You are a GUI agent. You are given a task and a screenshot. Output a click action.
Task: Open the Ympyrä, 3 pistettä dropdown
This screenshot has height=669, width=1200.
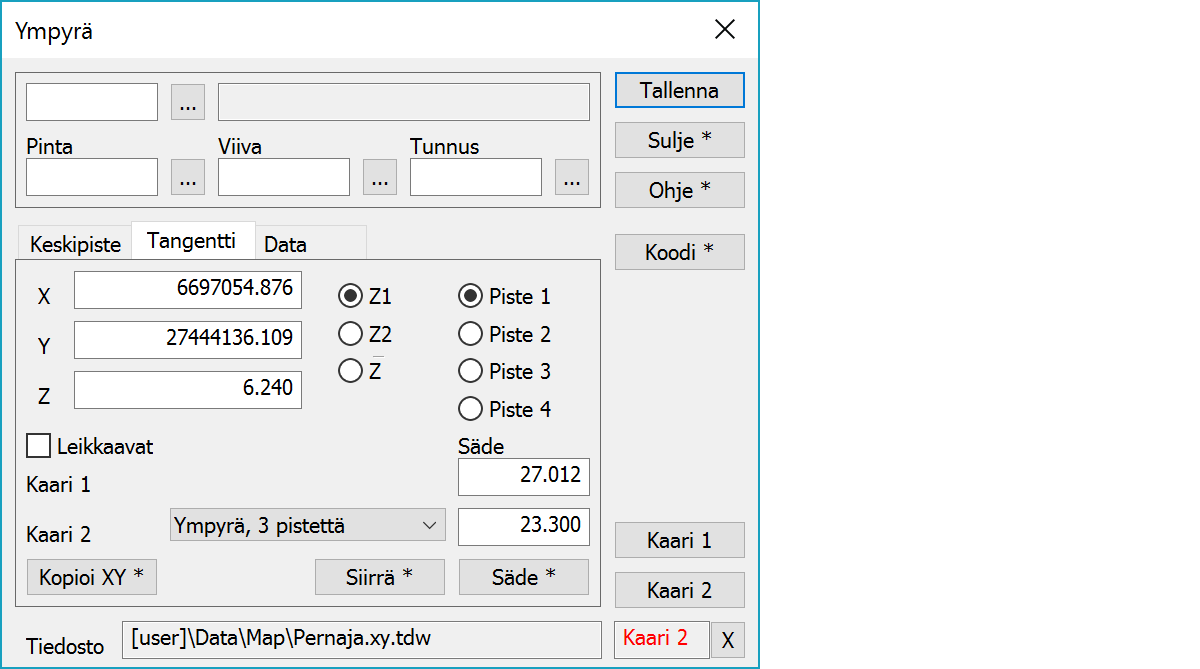click(307, 524)
